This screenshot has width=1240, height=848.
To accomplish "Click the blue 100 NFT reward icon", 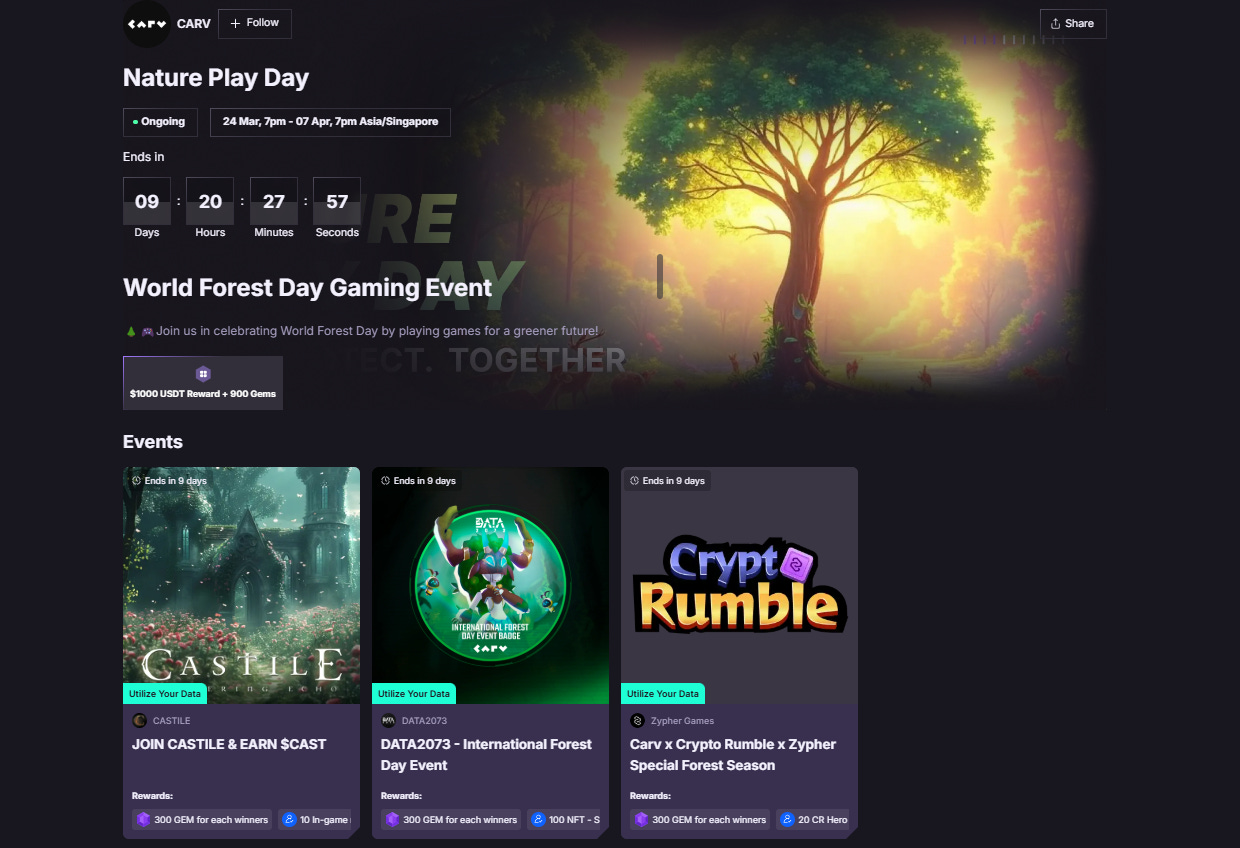I will click(x=538, y=819).
